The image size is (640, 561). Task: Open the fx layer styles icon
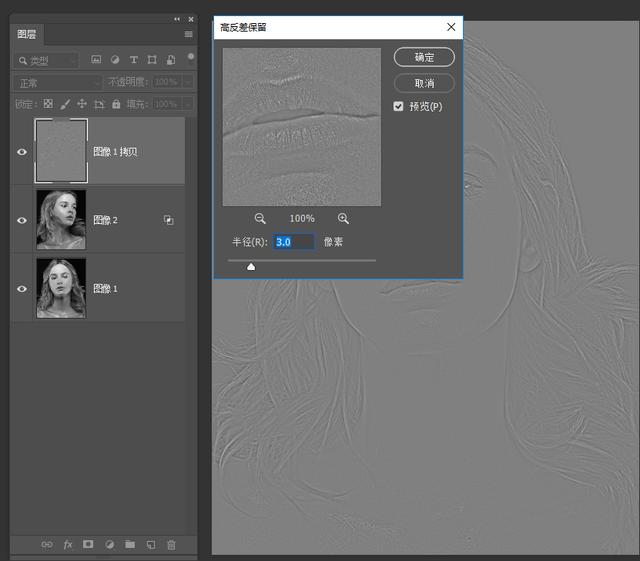68,544
